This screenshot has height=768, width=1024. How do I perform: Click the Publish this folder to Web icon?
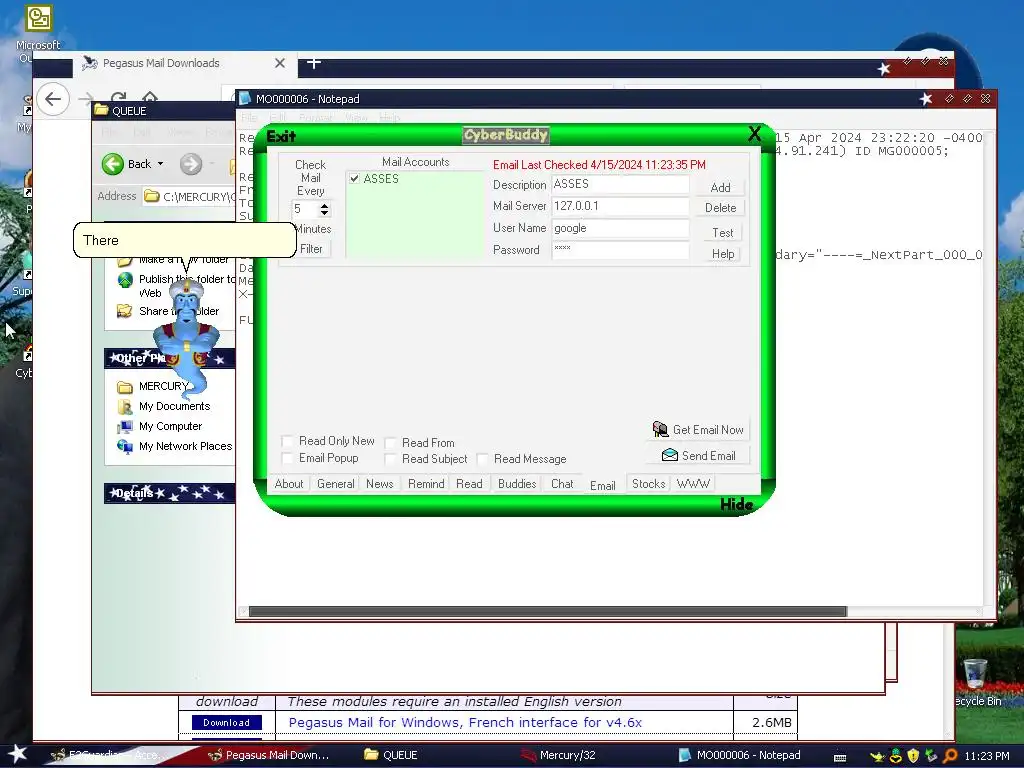[125, 280]
